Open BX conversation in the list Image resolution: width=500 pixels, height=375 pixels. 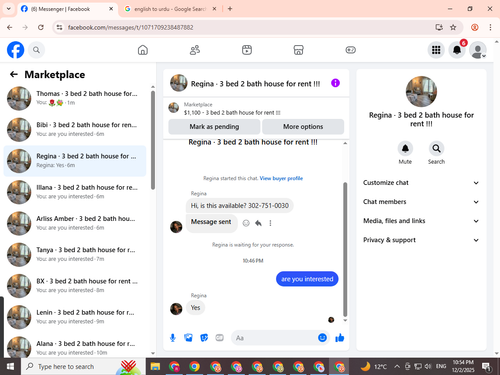click(x=75, y=286)
